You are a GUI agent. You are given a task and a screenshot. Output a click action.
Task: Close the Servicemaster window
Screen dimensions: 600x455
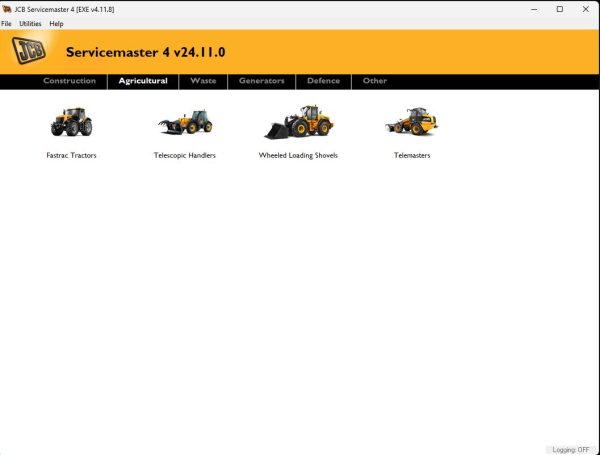pyautogui.click(x=585, y=9)
